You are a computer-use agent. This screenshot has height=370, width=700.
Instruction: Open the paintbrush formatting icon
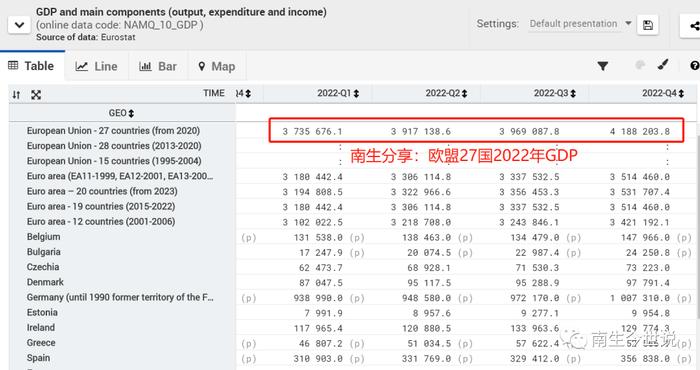pyautogui.click(x=663, y=65)
